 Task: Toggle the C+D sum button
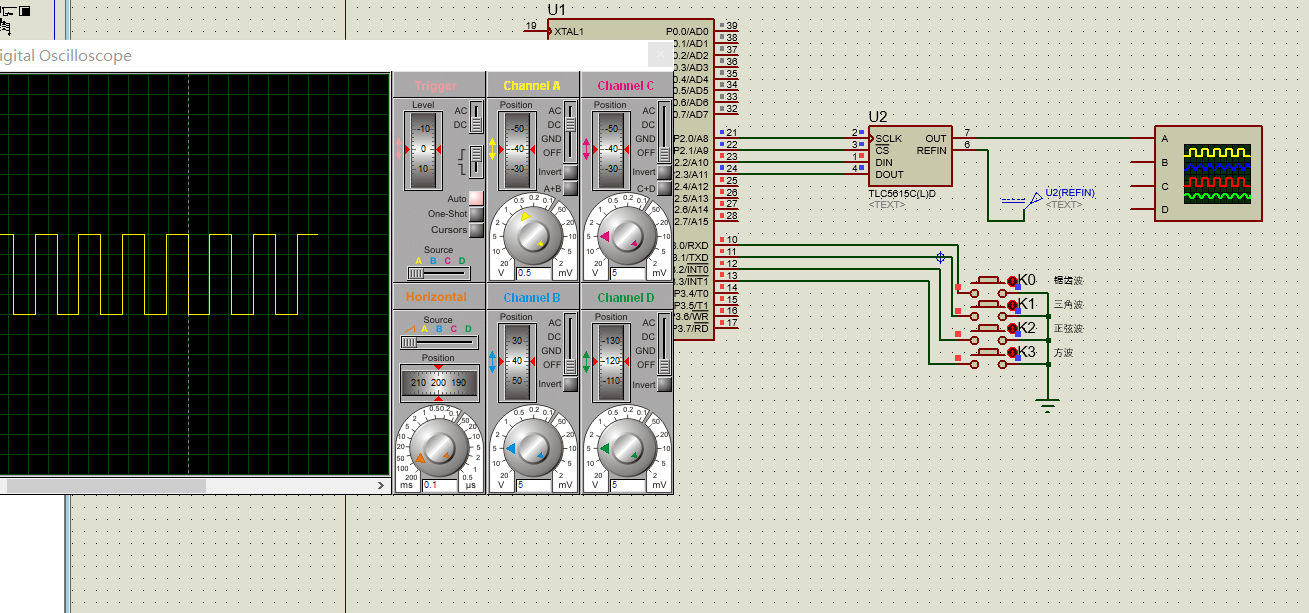click(x=664, y=188)
